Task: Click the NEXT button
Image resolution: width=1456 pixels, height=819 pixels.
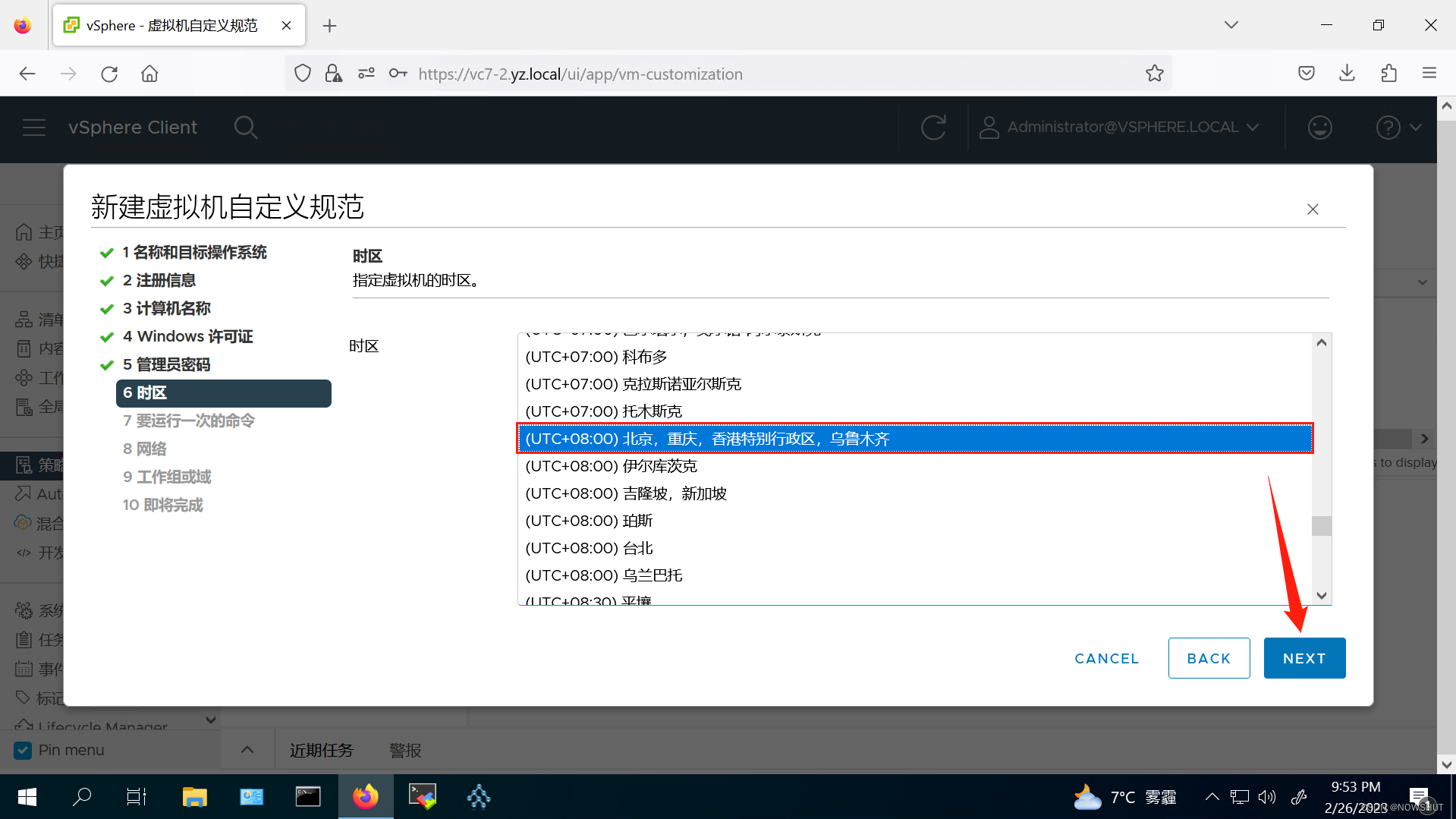Action: coord(1304,657)
